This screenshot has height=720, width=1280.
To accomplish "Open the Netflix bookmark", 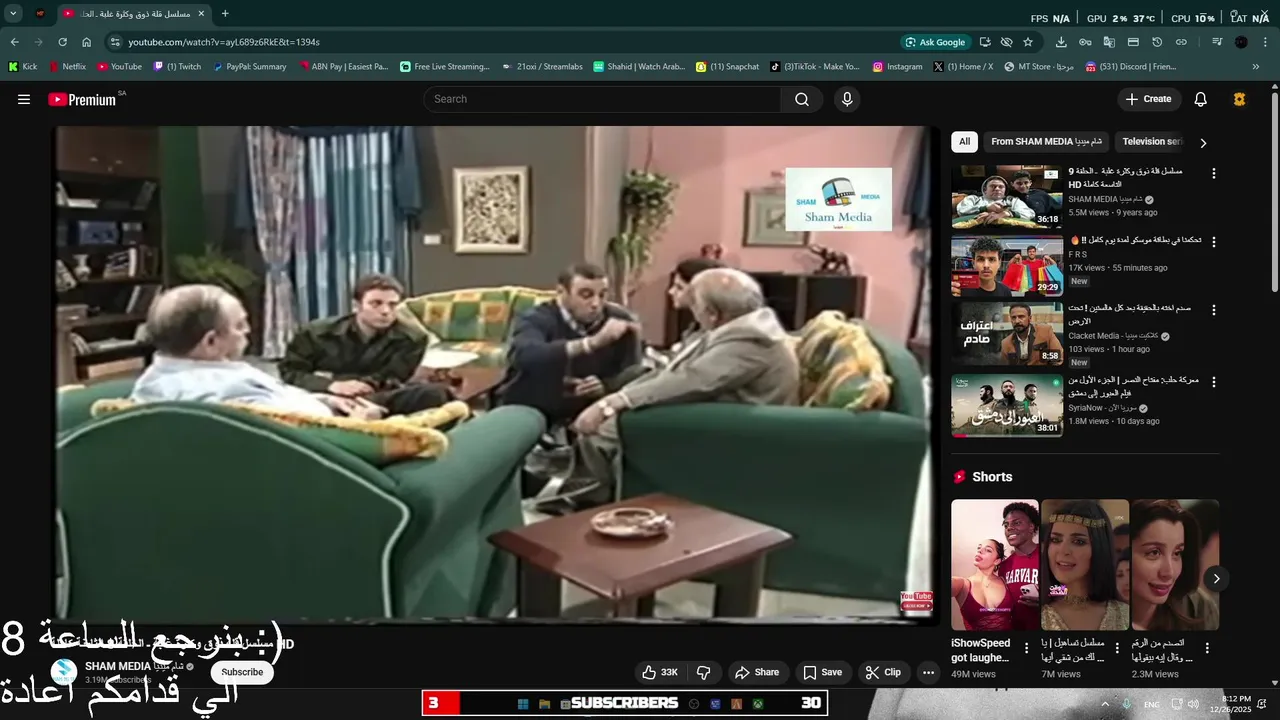I will tap(68, 67).
